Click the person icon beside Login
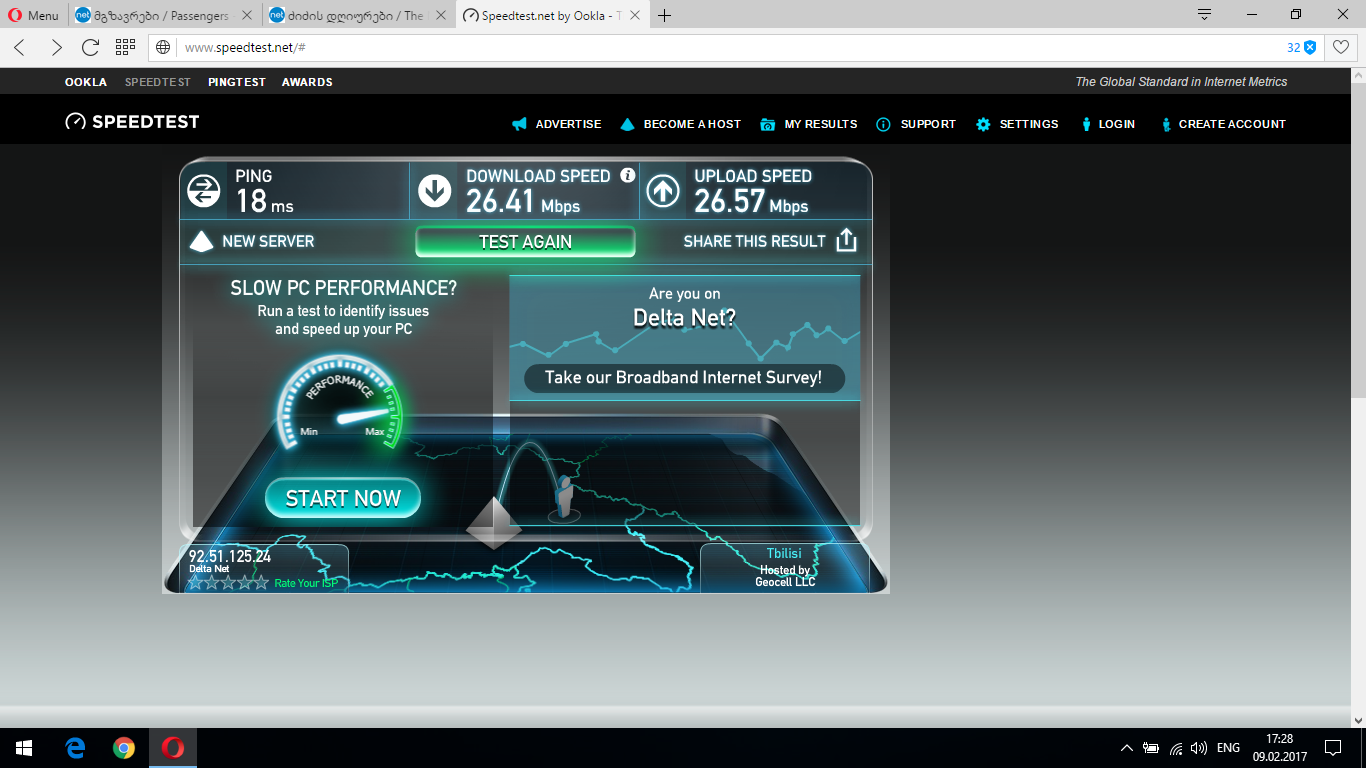 coord(1086,124)
